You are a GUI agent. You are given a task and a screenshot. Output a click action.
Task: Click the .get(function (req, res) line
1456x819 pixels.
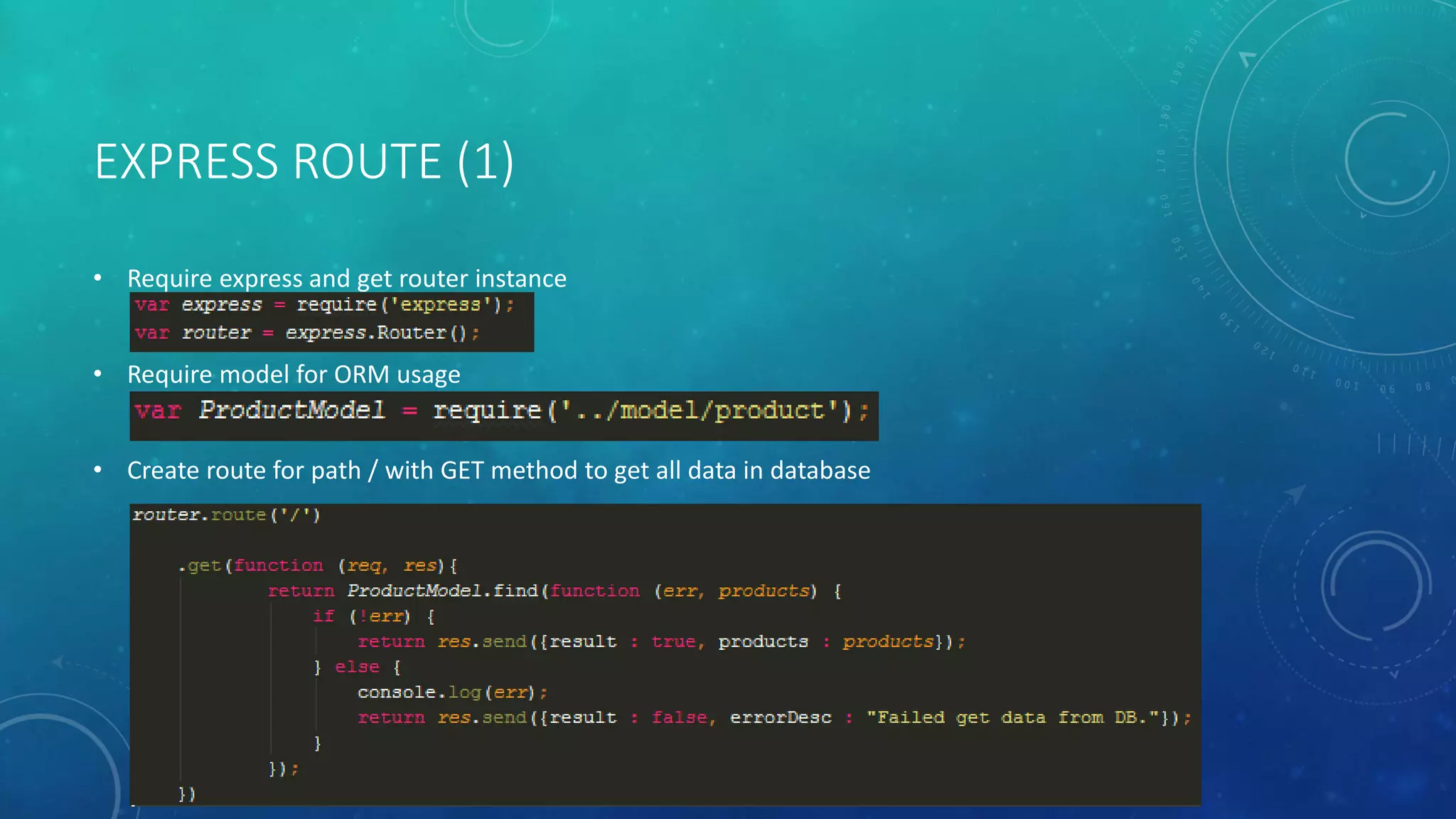[x=318, y=566]
